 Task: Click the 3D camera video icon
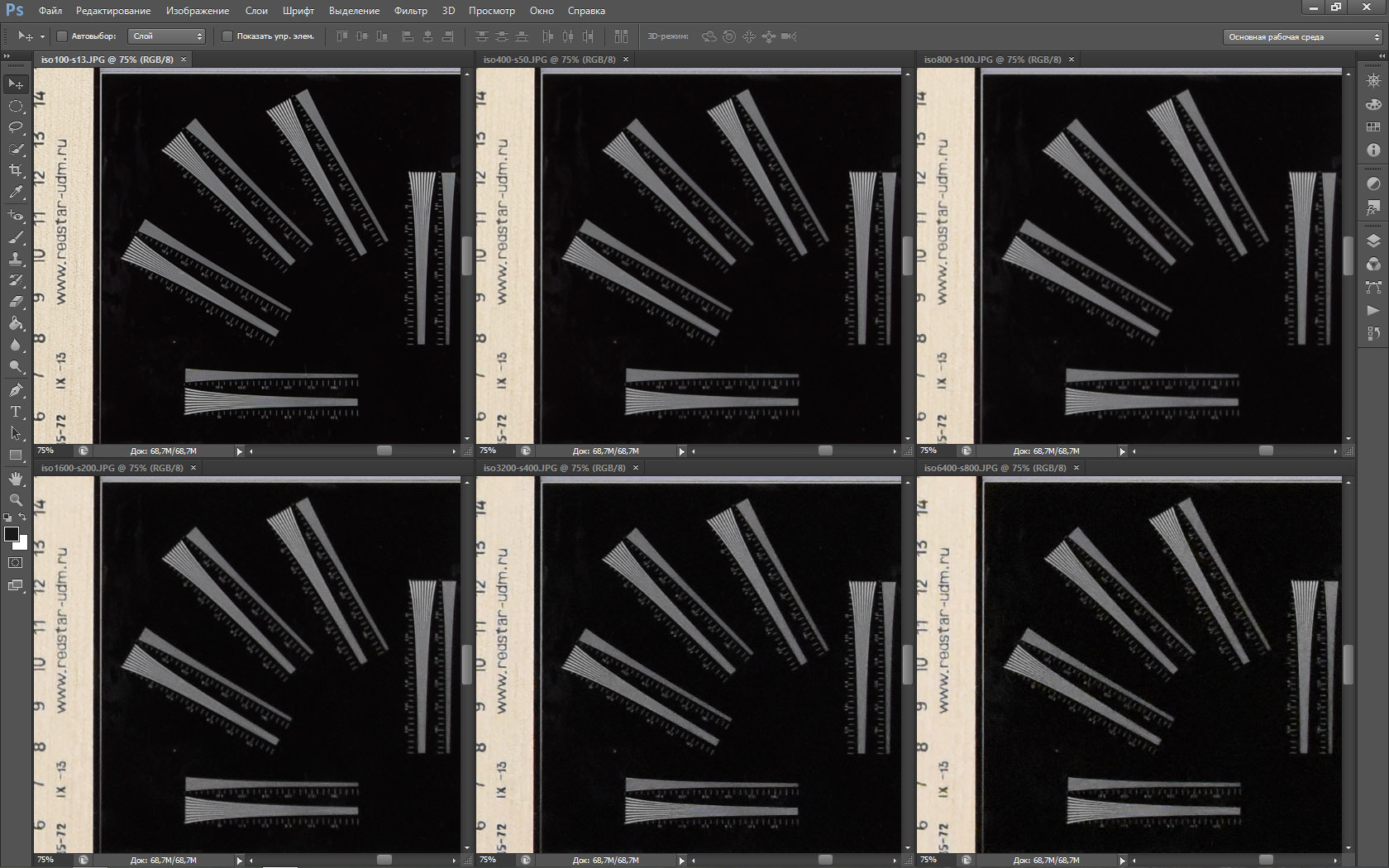[x=789, y=36]
